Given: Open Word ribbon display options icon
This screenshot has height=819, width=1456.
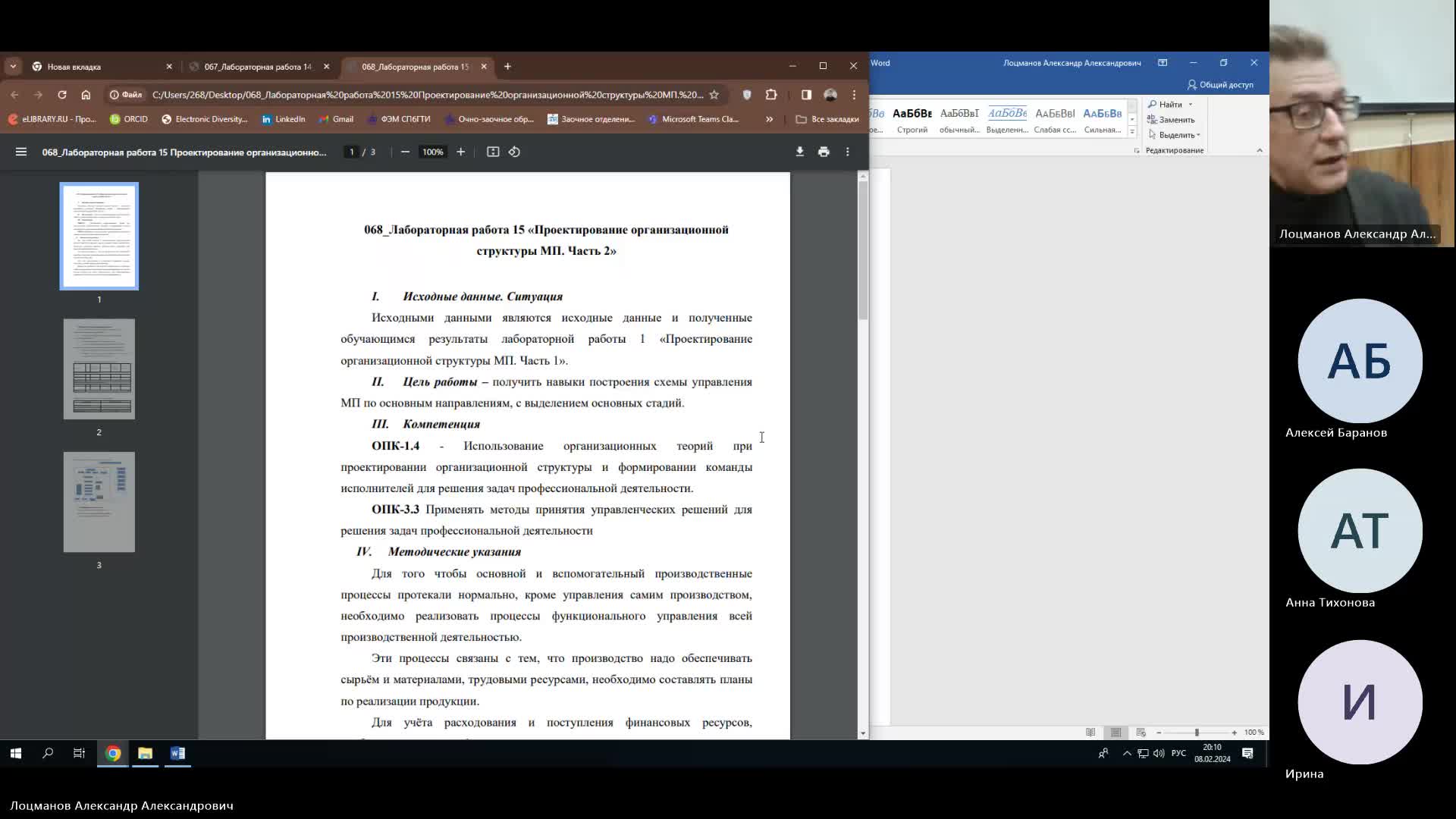Looking at the screenshot, I should click(1163, 62).
